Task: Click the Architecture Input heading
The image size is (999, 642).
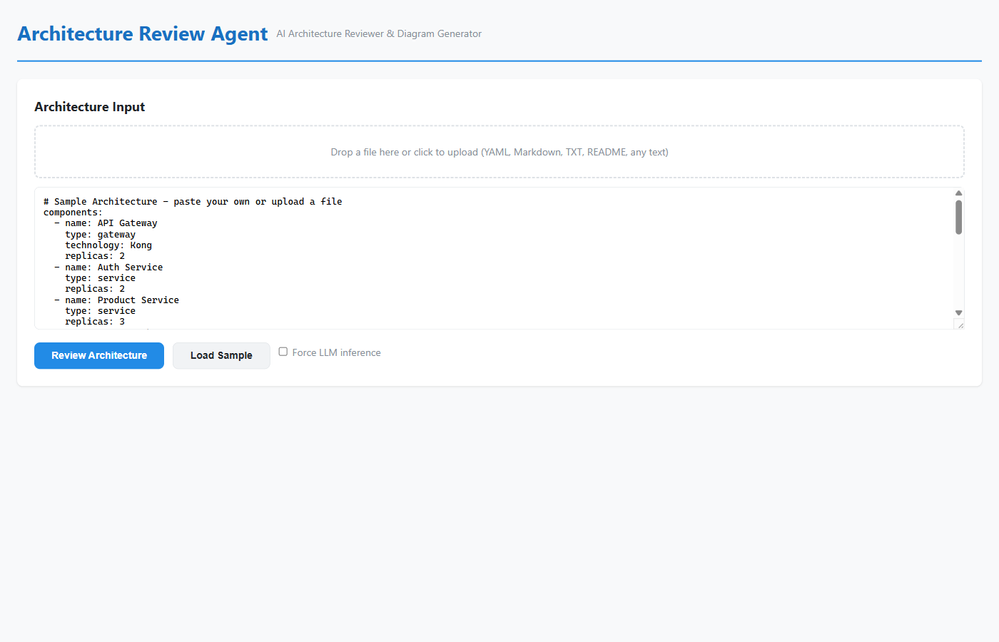Action: tap(90, 107)
